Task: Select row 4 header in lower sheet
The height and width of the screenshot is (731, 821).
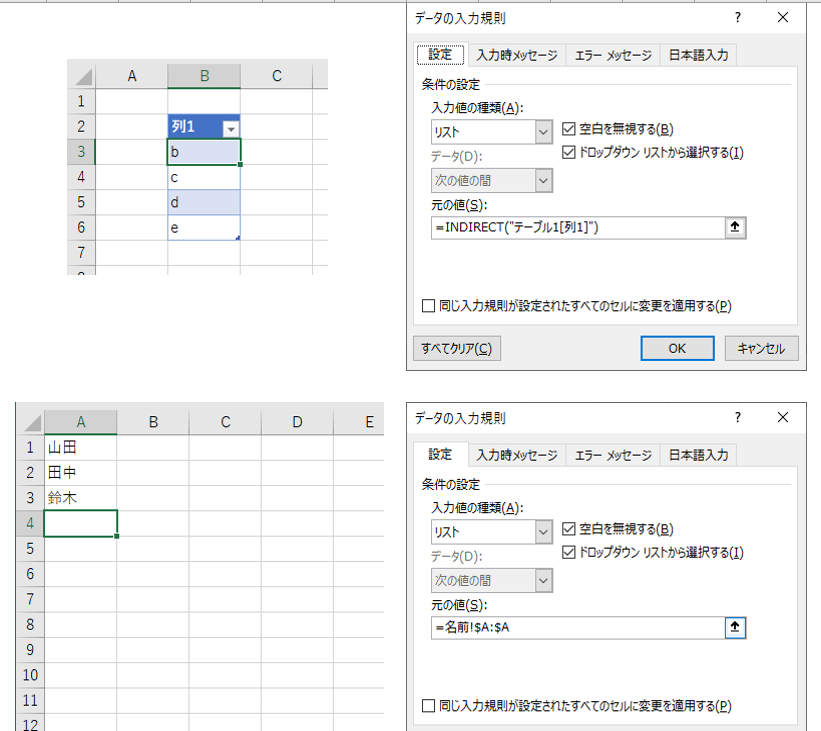Action: pyautogui.click(x=30, y=523)
